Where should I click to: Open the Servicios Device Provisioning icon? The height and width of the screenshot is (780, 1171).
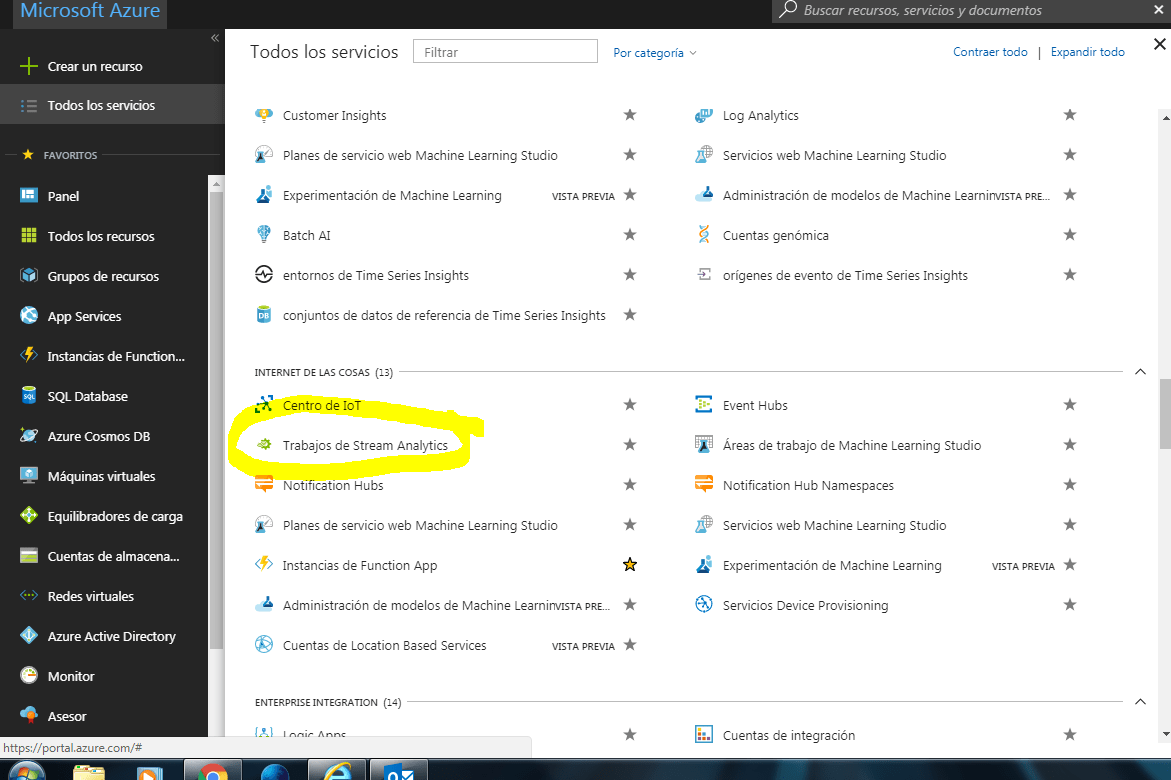(703, 604)
